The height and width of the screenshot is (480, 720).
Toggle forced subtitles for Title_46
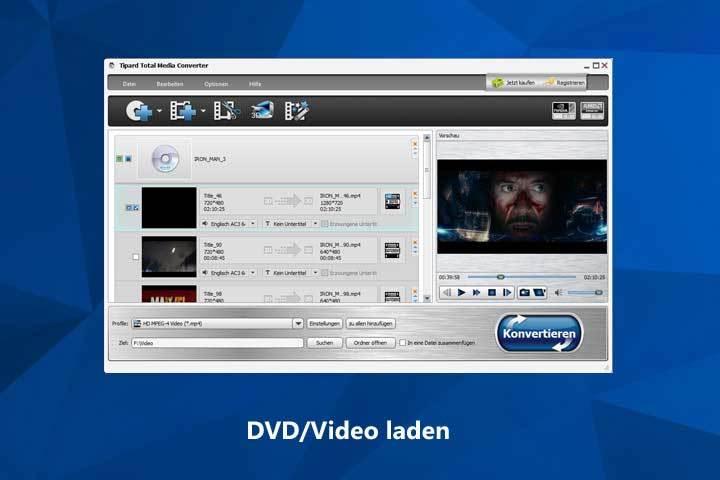click(x=325, y=224)
